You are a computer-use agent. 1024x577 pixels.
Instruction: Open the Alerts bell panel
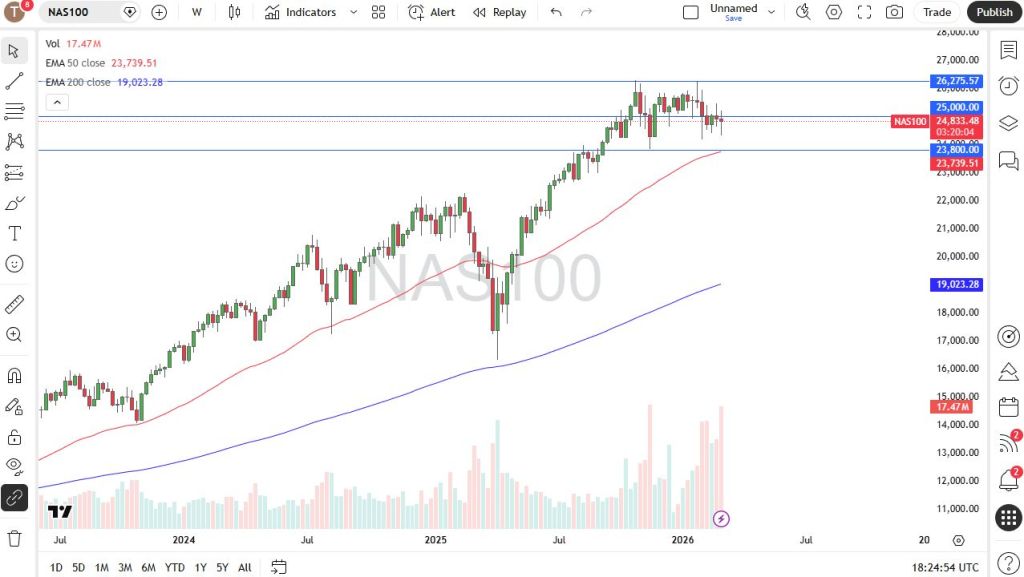(1008, 480)
